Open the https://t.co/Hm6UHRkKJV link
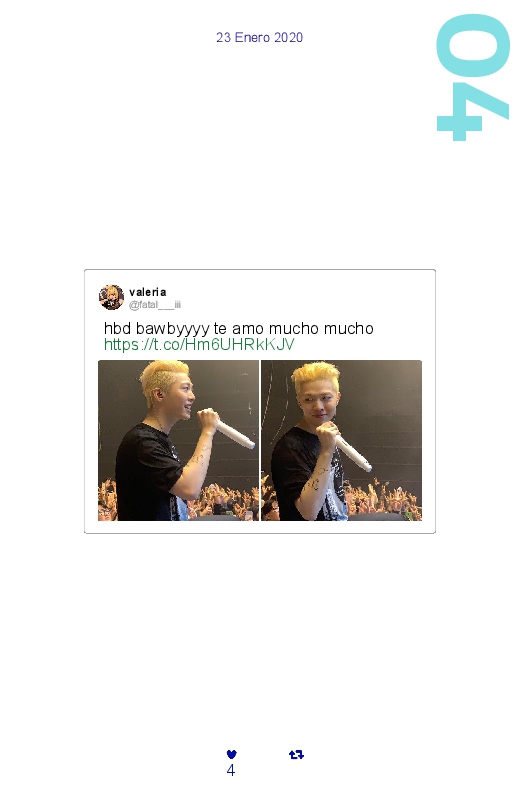 pos(199,345)
